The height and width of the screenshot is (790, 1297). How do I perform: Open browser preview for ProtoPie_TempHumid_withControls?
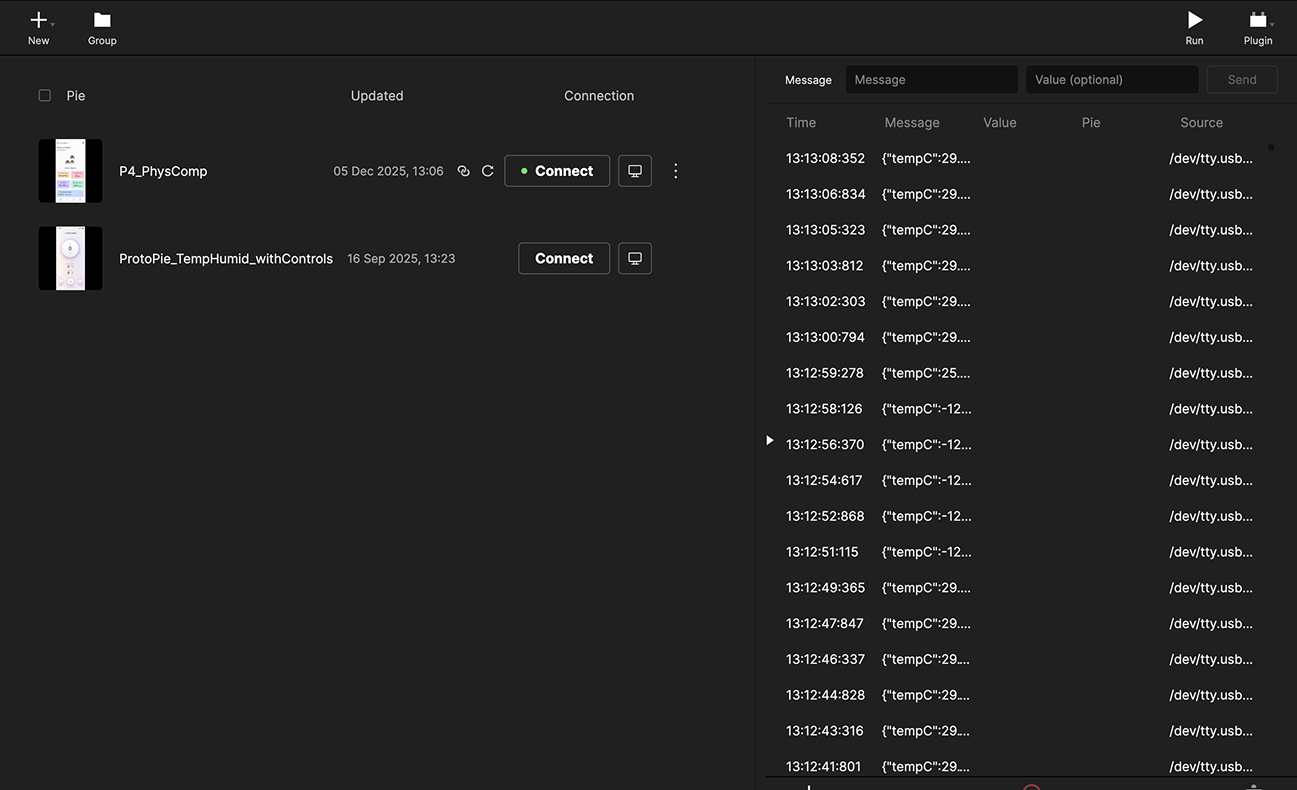click(x=635, y=258)
